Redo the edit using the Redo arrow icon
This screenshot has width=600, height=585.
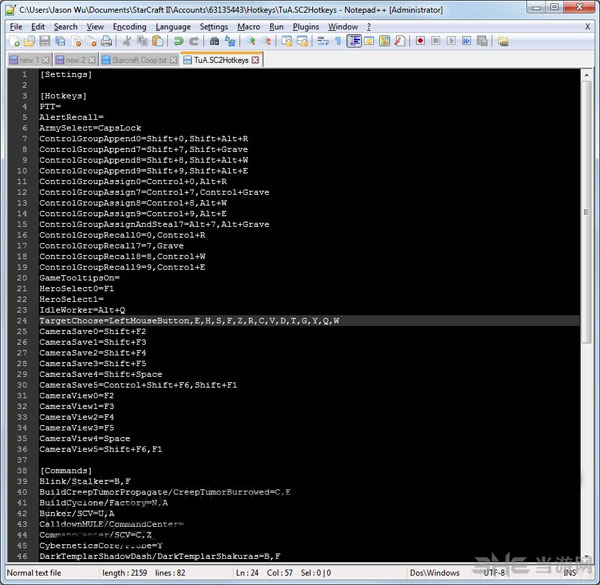194,41
